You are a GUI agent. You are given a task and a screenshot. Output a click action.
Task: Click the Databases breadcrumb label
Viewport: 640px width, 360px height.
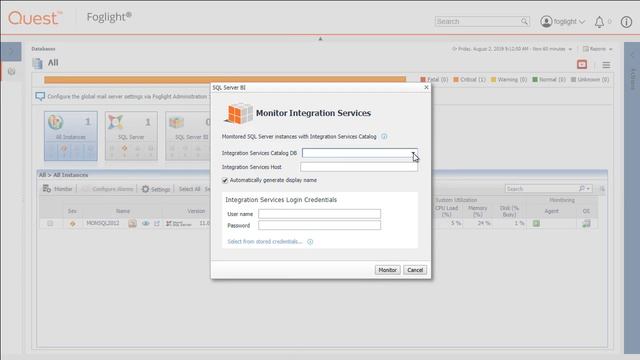coord(43,49)
